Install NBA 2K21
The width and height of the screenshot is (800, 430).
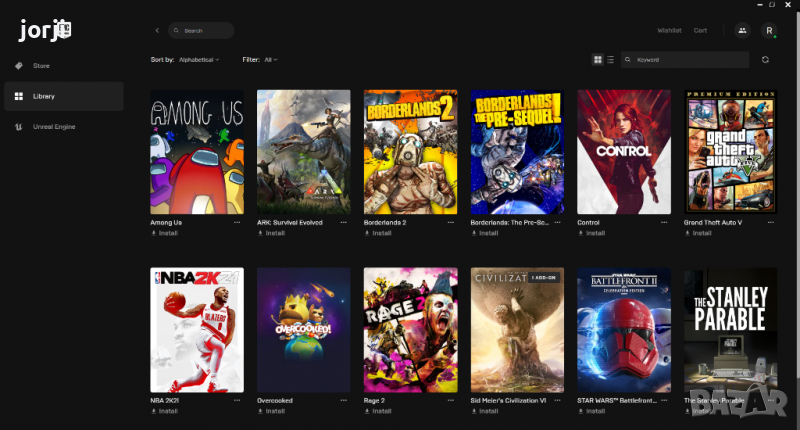click(x=164, y=411)
